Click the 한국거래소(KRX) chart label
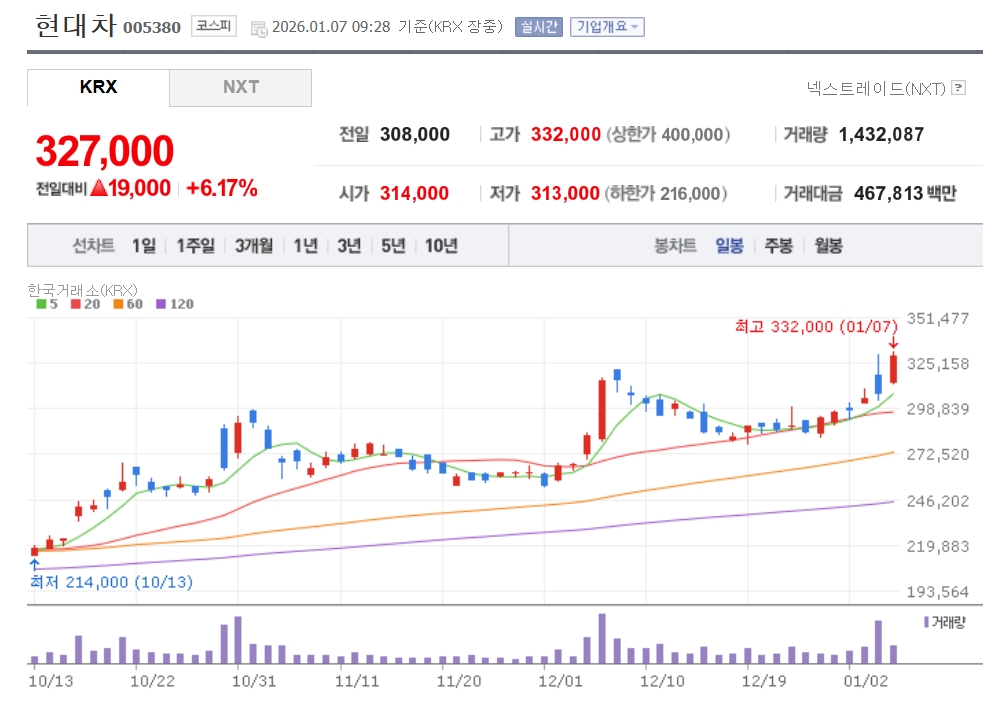This screenshot has height=714, width=983. pos(82,290)
